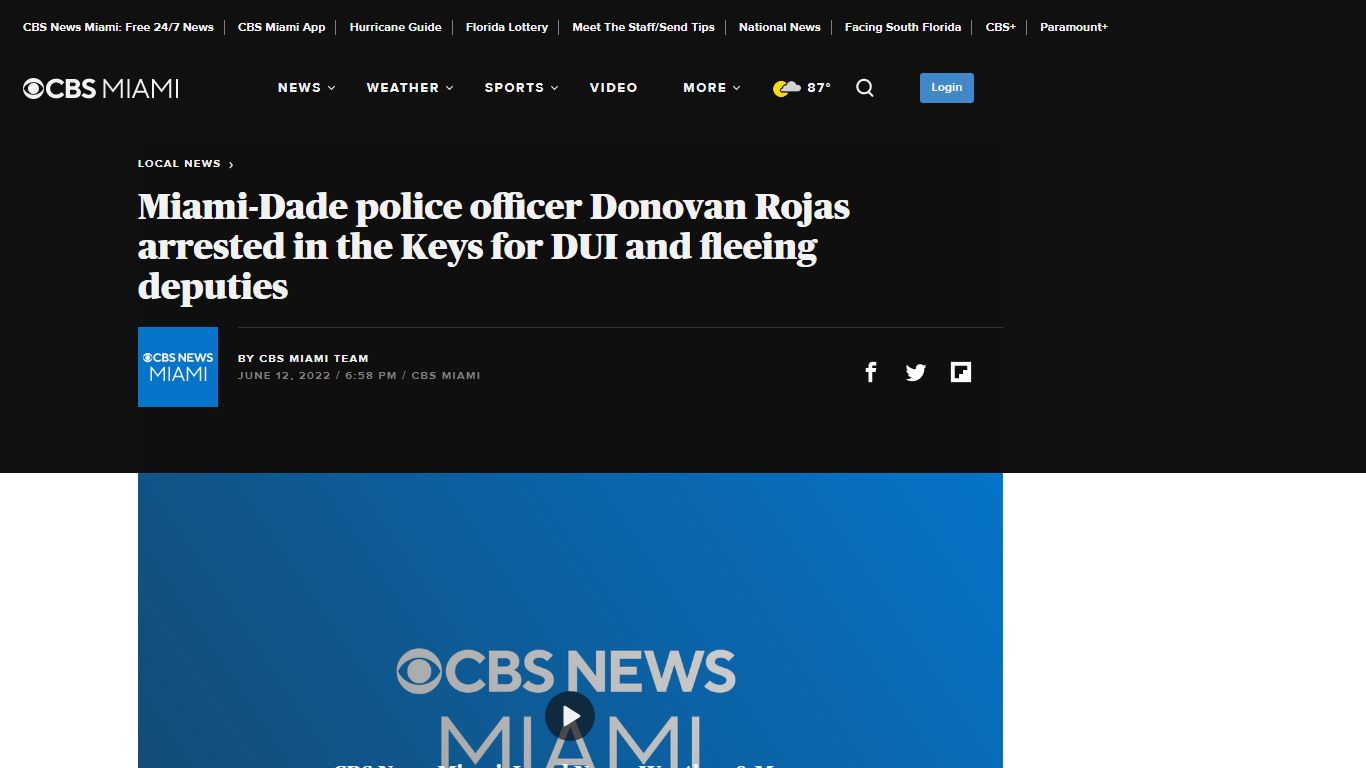Screen dimensions: 1366x768
Task: Open the Paramount+ link
Action: pos(1074,27)
